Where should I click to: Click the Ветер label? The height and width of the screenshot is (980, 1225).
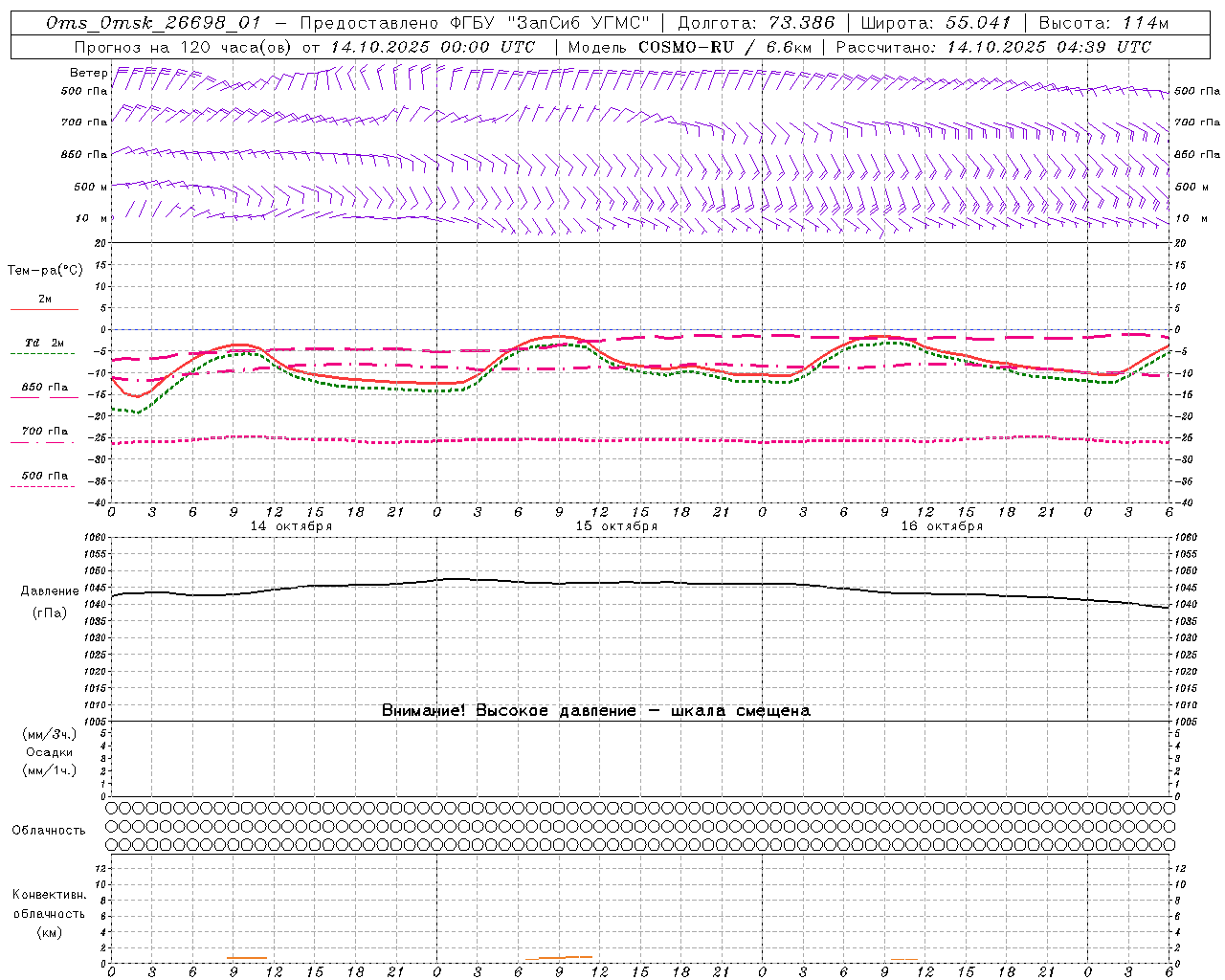coord(88,73)
